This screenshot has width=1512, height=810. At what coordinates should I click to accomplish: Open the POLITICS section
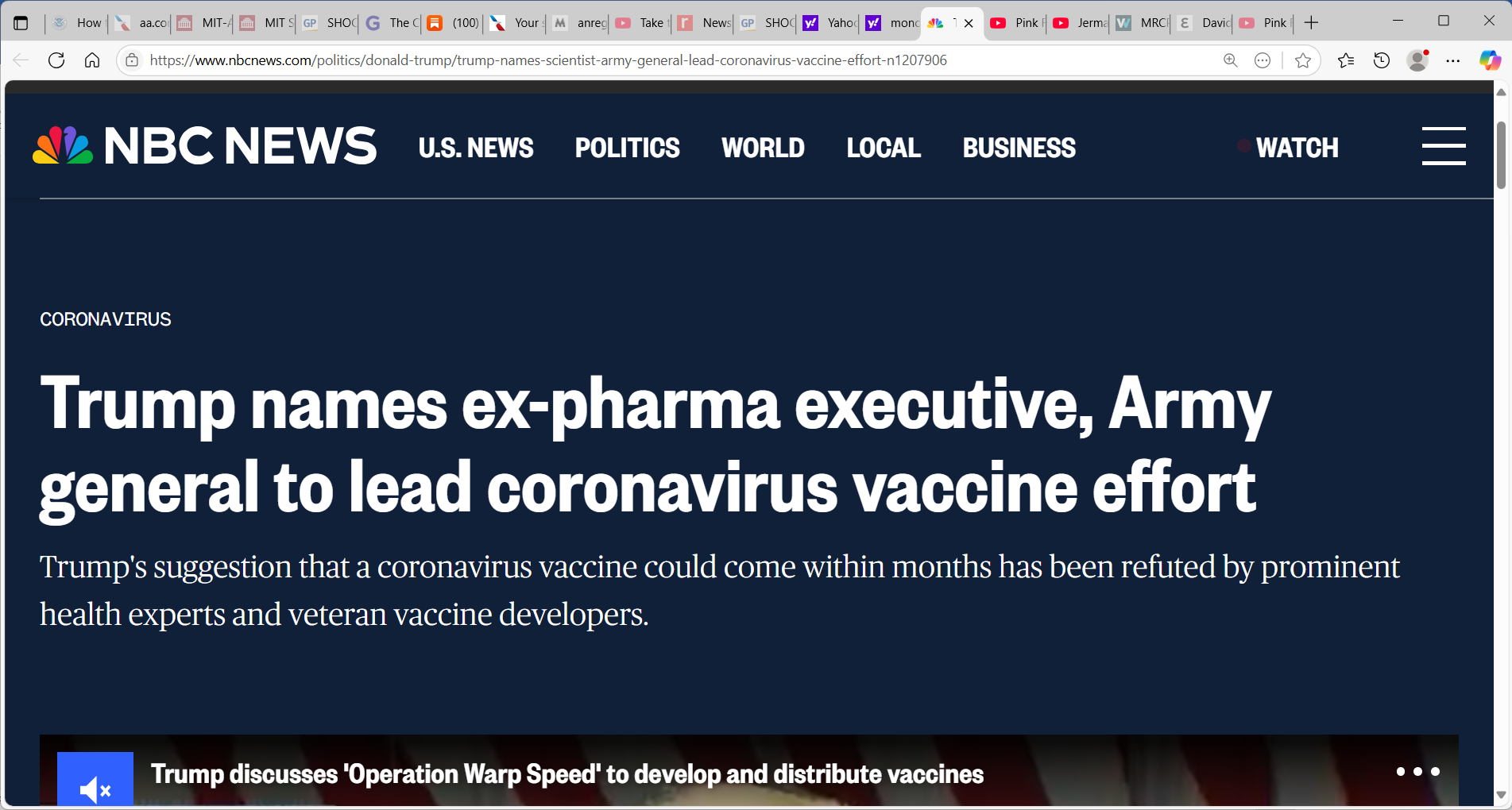[x=628, y=148]
